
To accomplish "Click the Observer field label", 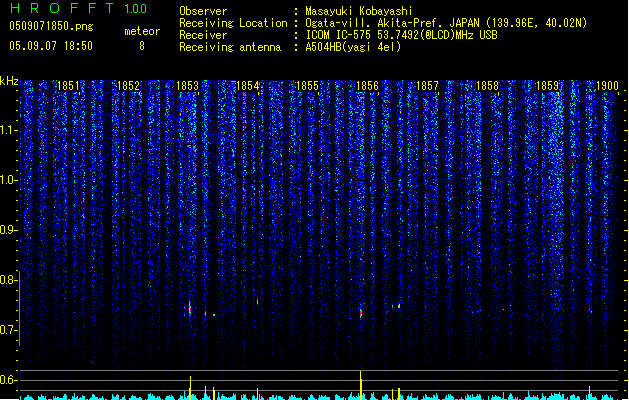I will click(203, 11).
